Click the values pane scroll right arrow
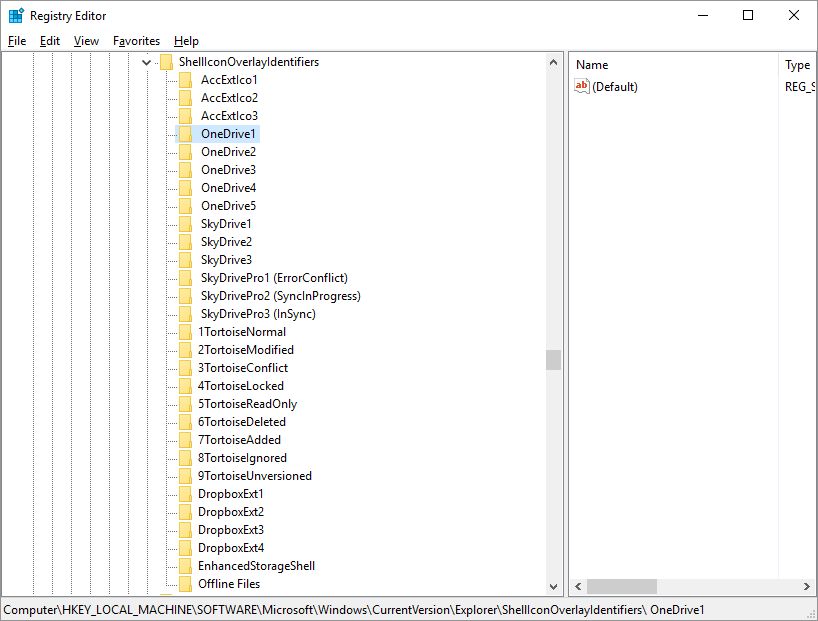 click(x=807, y=587)
